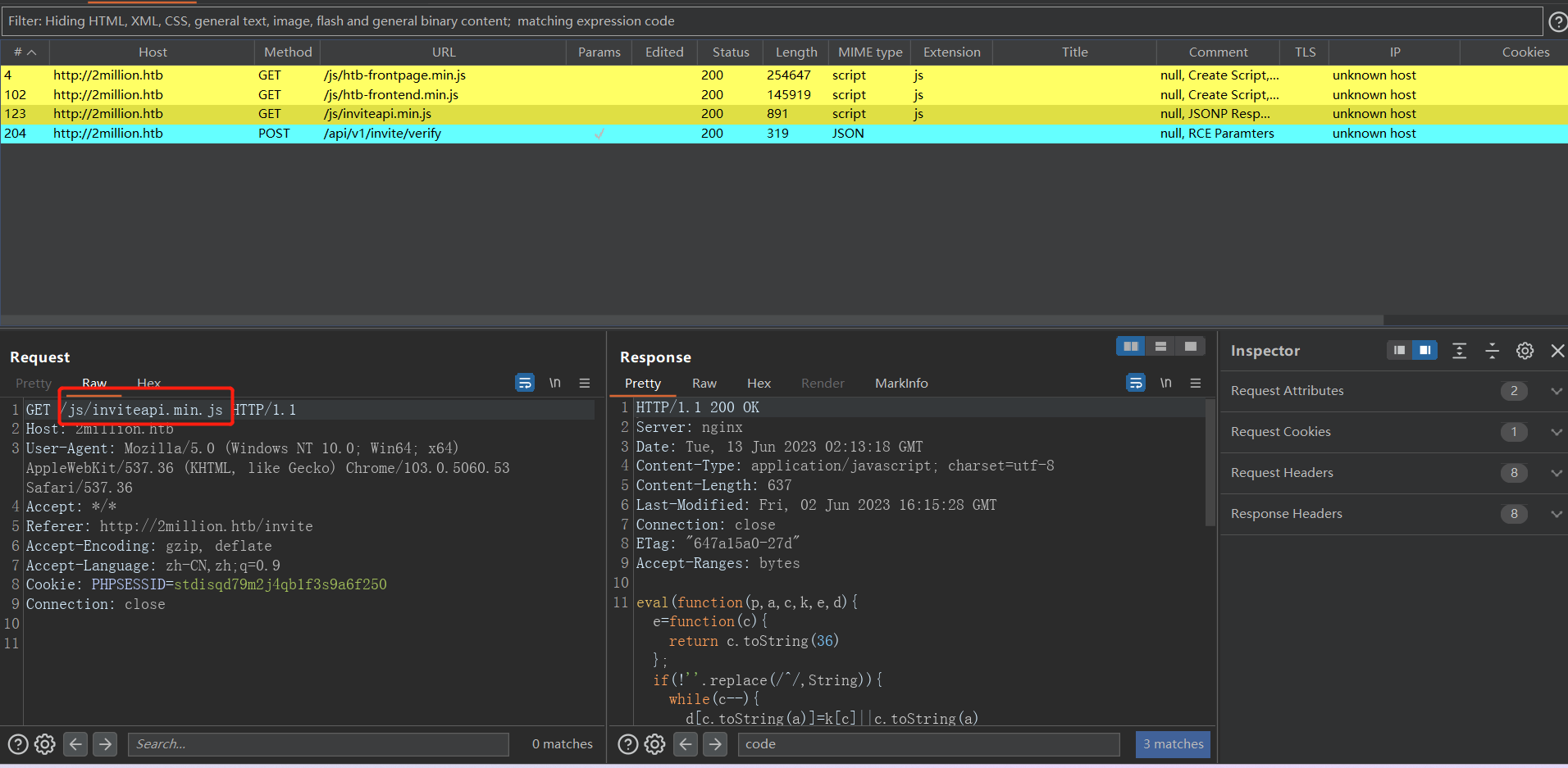Expand Request Headers section
This screenshot has width=1568, height=768.
[1556, 473]
